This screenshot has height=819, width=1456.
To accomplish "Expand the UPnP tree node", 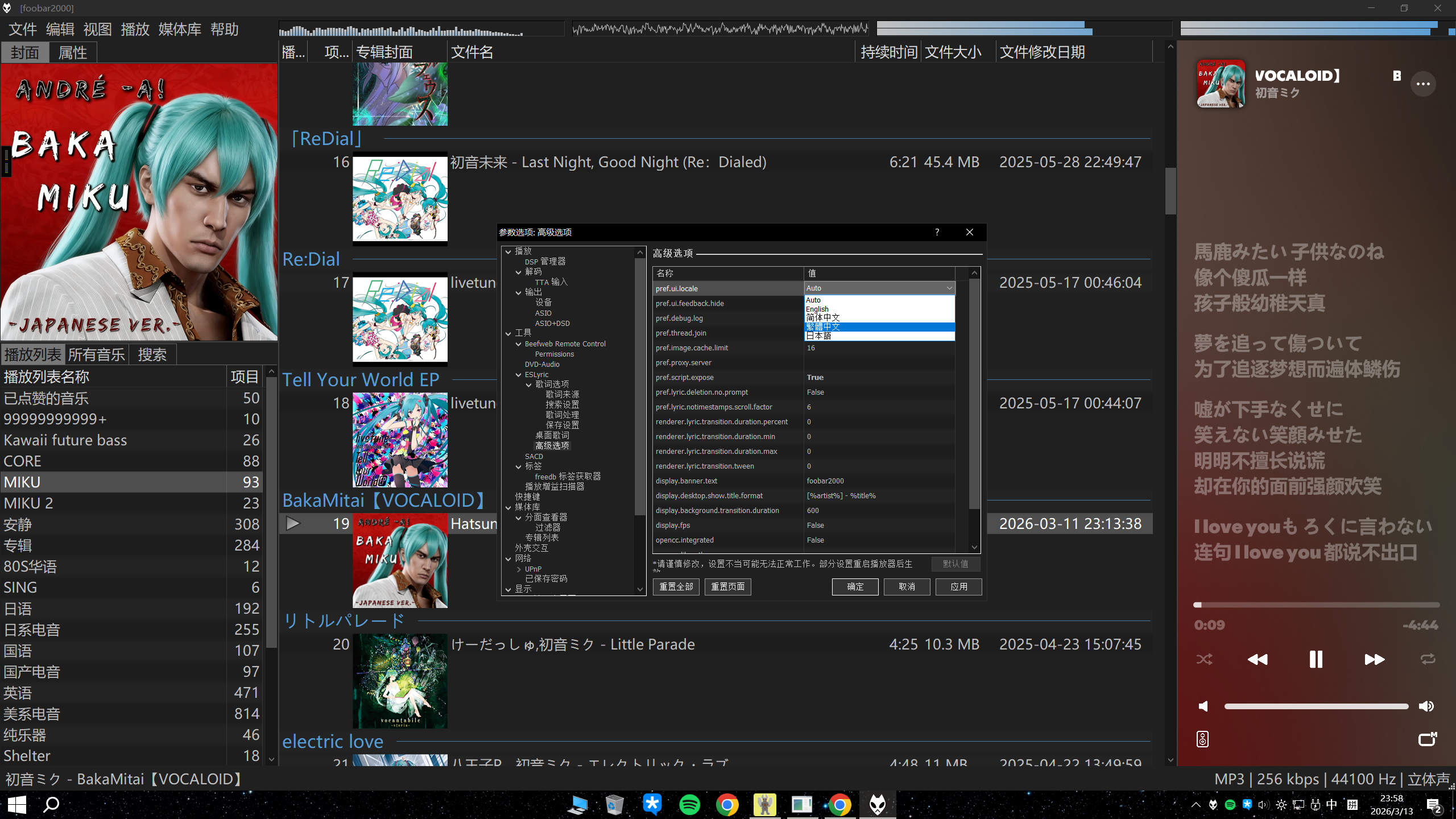I will (x=518, y=569).
